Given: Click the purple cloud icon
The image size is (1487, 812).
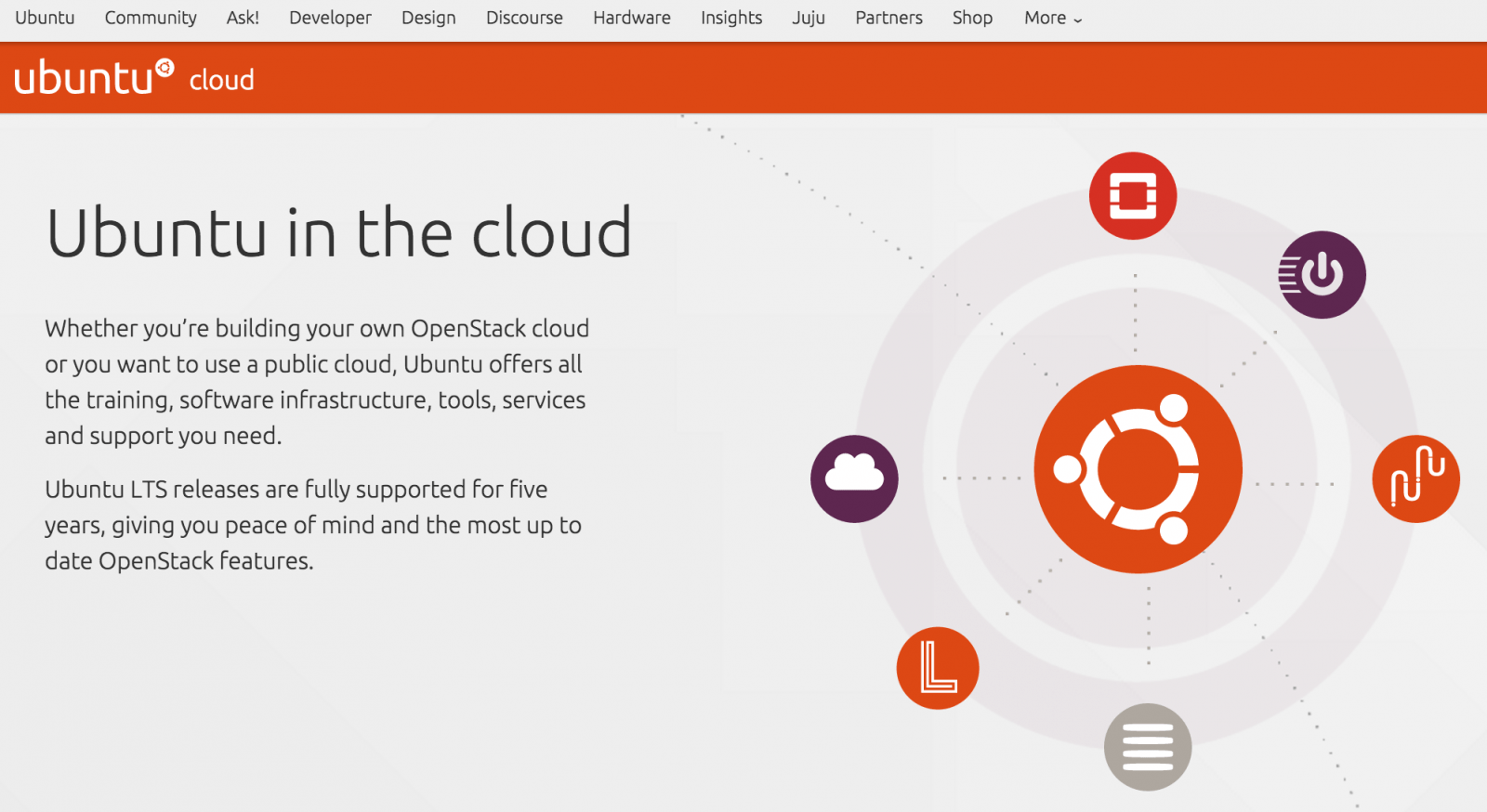Looking at the screenshot, I should click(x=854, y=478).
